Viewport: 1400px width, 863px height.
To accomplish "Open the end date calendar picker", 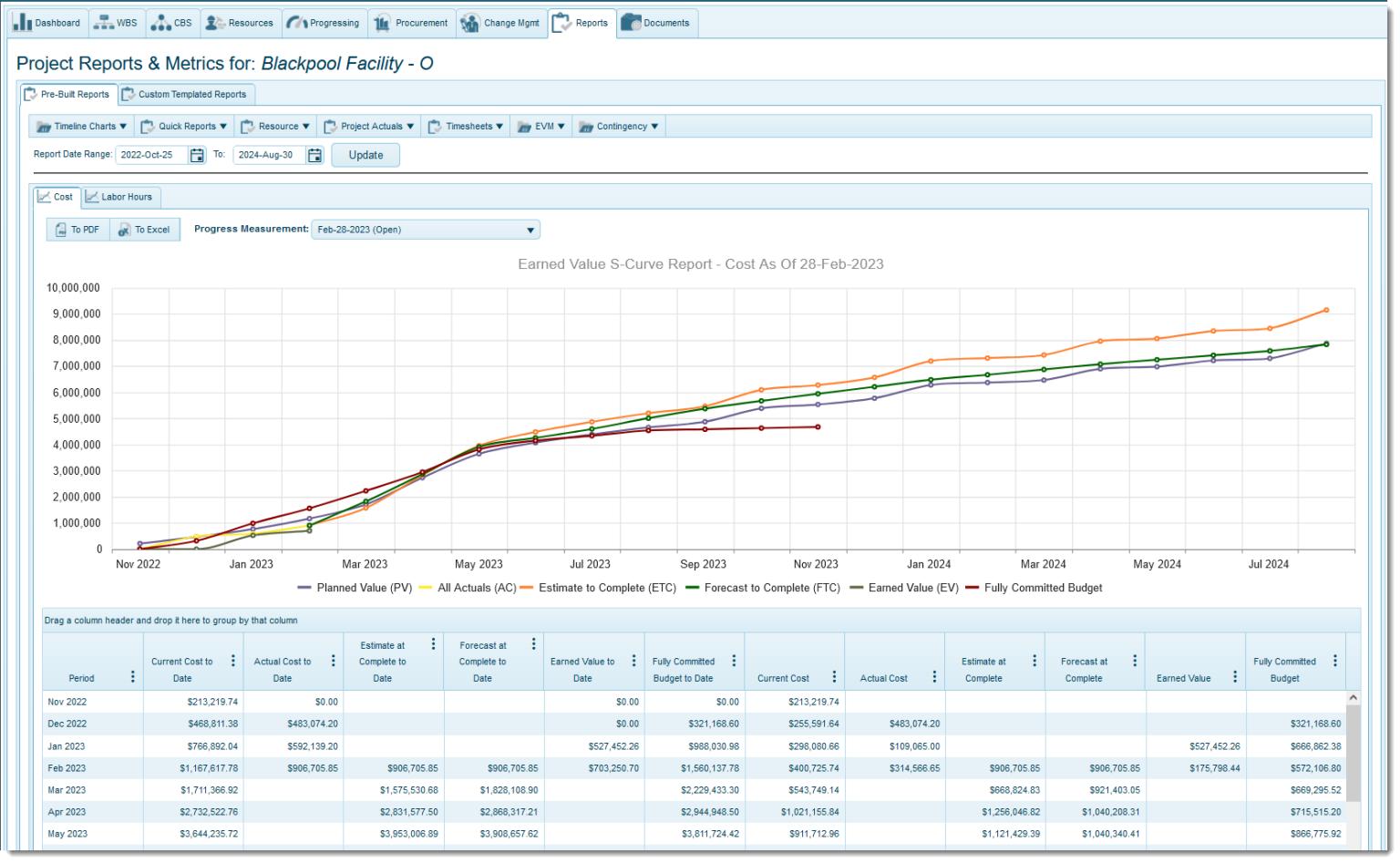I will pos(314,155).
